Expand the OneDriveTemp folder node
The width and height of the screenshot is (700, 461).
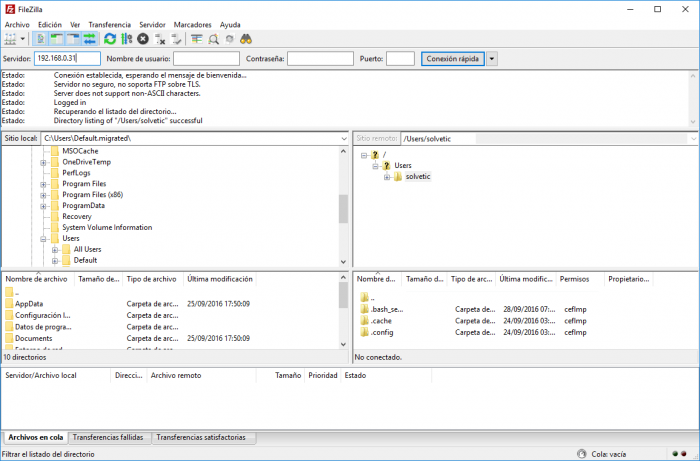pyautogui.click(x=43, y=162)
